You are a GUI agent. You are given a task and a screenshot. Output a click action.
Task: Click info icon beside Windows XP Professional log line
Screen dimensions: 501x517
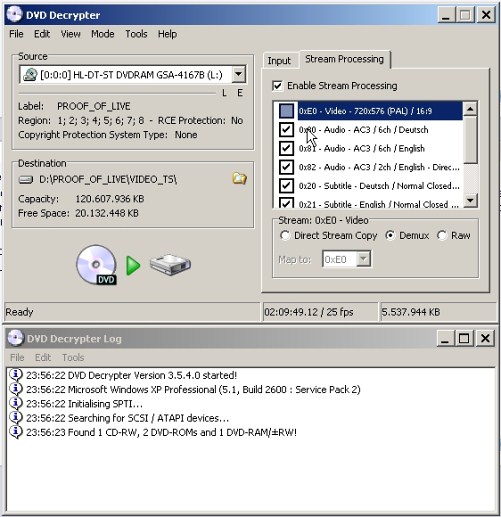pos(15,389)
